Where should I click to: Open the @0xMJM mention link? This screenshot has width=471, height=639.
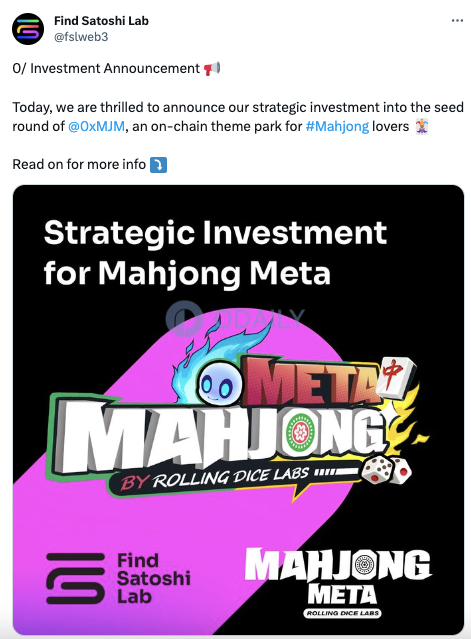[x=96, y=126]
